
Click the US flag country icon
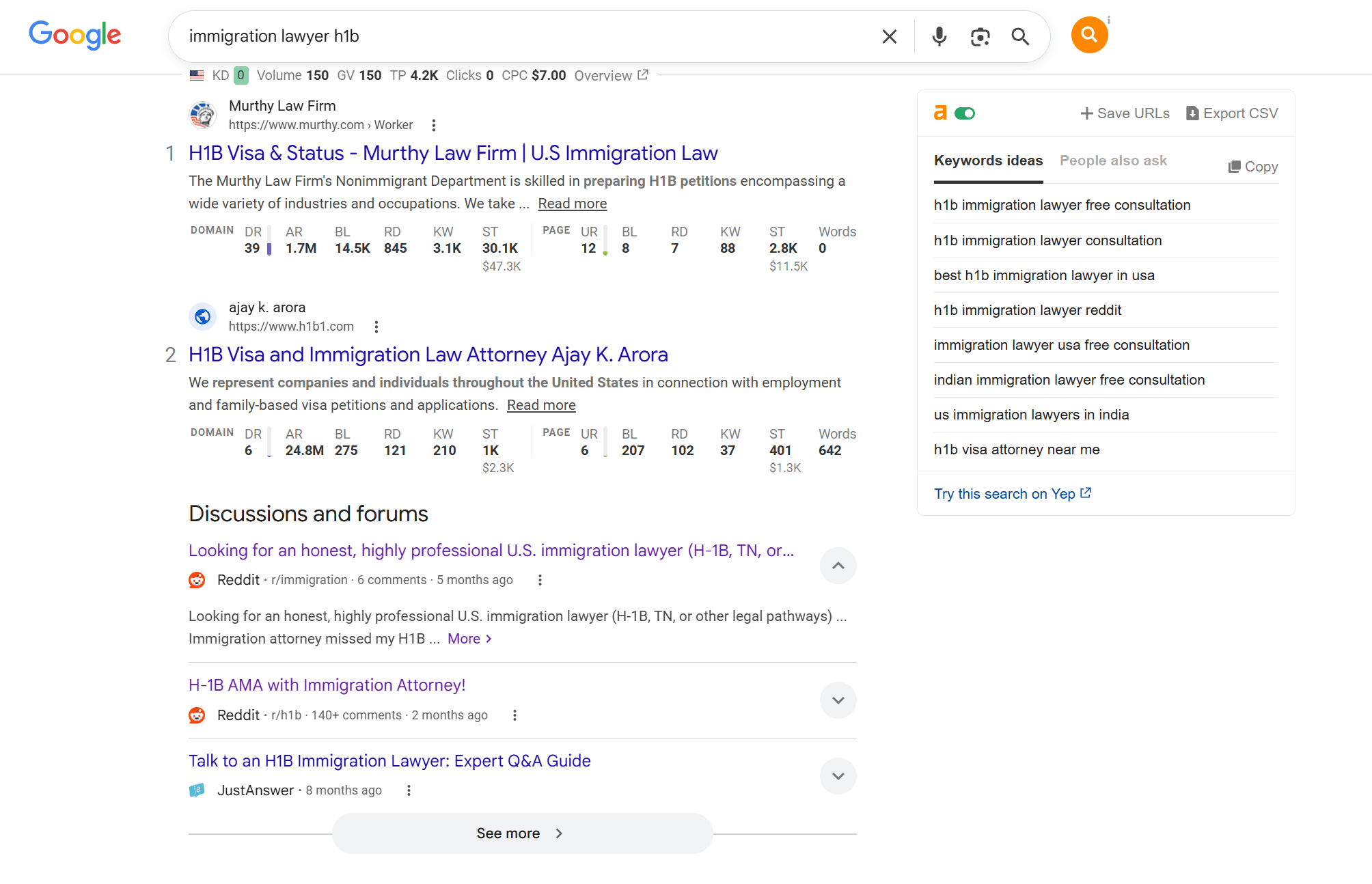[x=197, y=75]
